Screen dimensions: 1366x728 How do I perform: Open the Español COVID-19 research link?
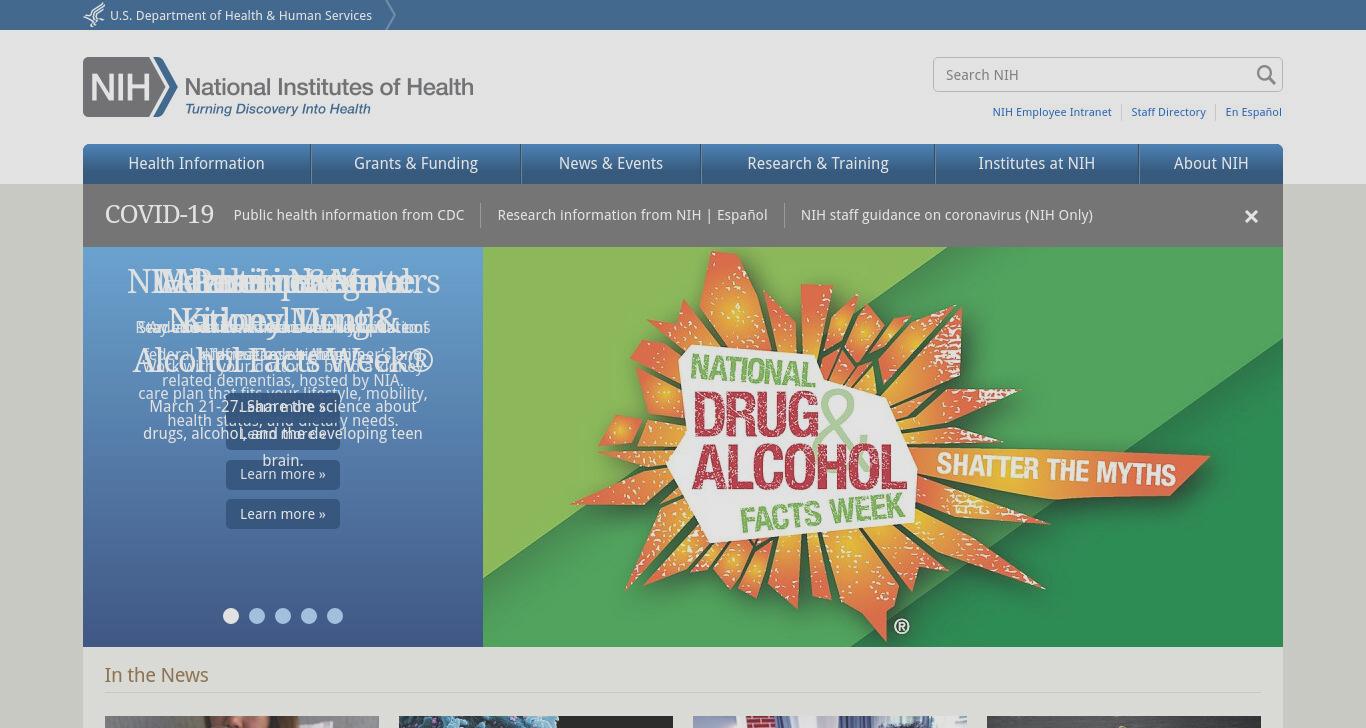(742, 215)
